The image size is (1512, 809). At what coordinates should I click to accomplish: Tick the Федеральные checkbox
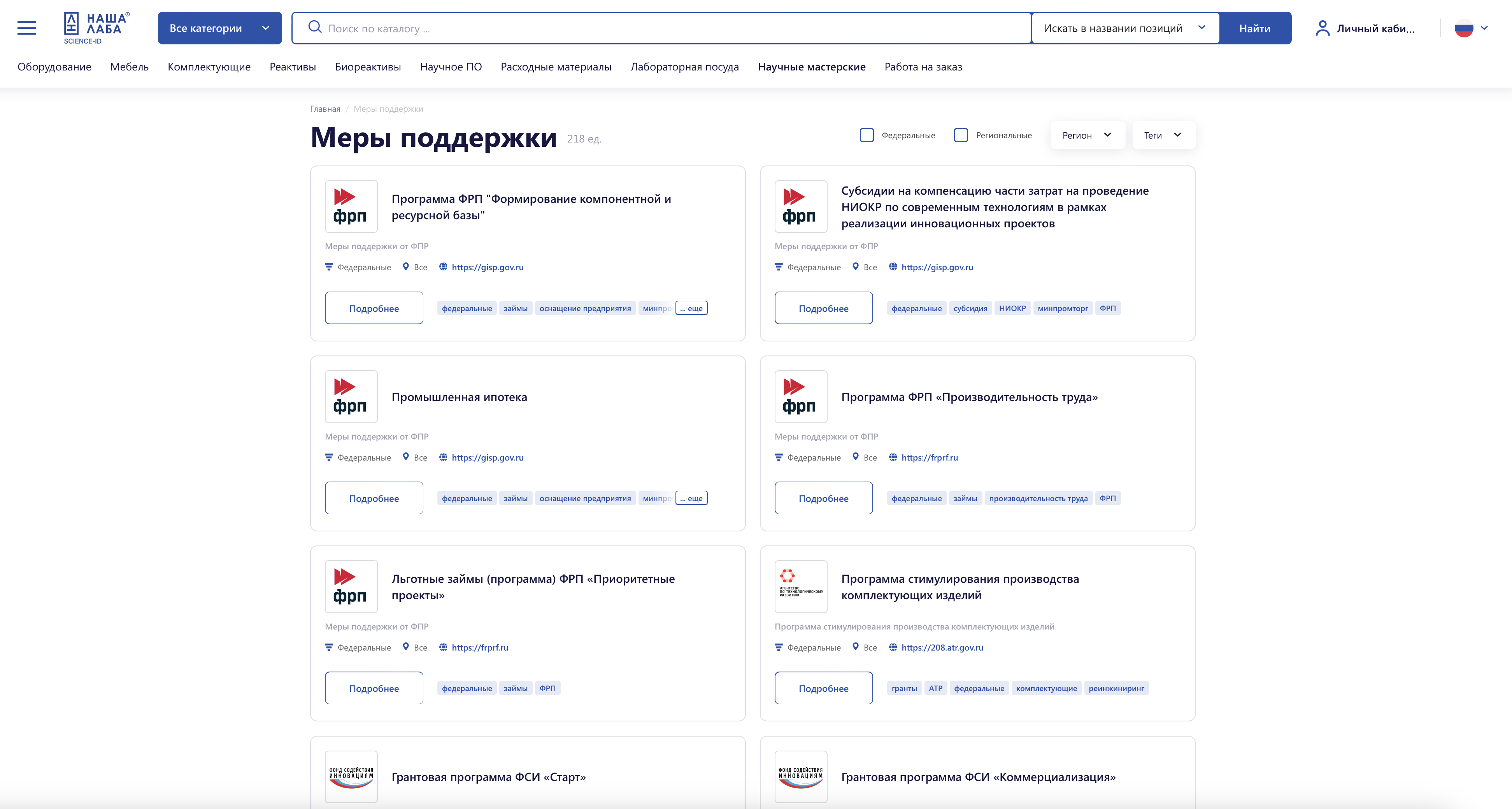[867, 135]
